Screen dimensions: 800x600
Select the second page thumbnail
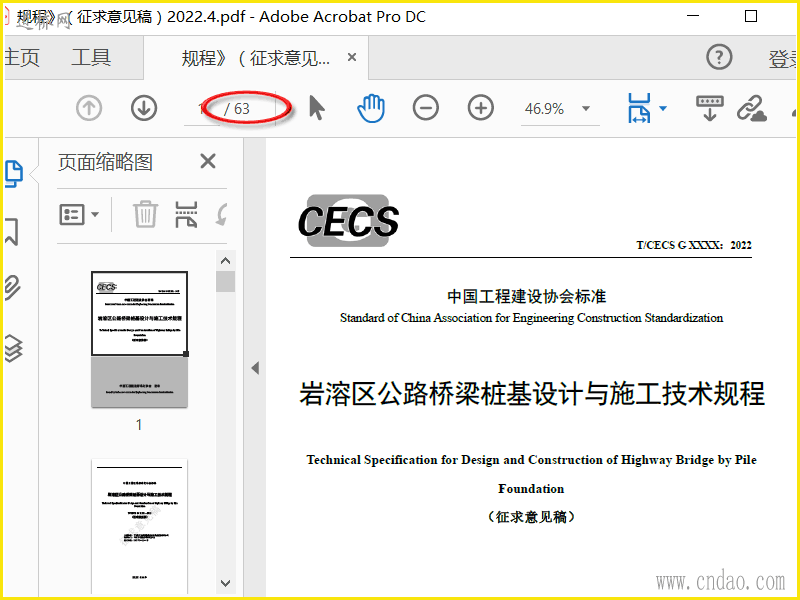[139, 527]
